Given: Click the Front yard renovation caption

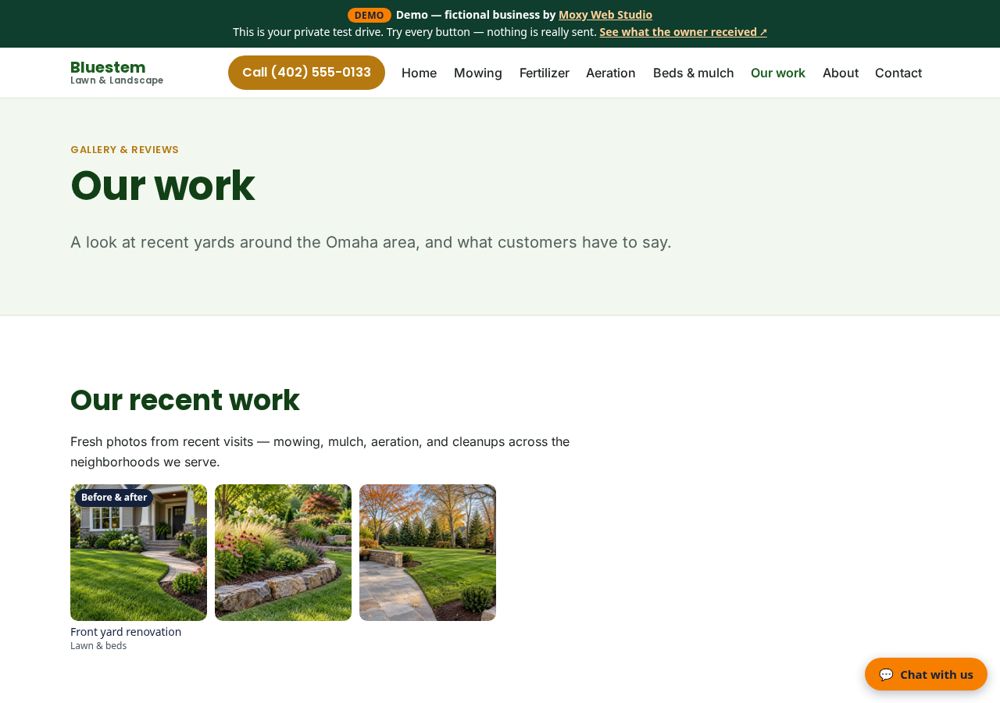Looking at the screenshot, I should [x=126, y=632].
